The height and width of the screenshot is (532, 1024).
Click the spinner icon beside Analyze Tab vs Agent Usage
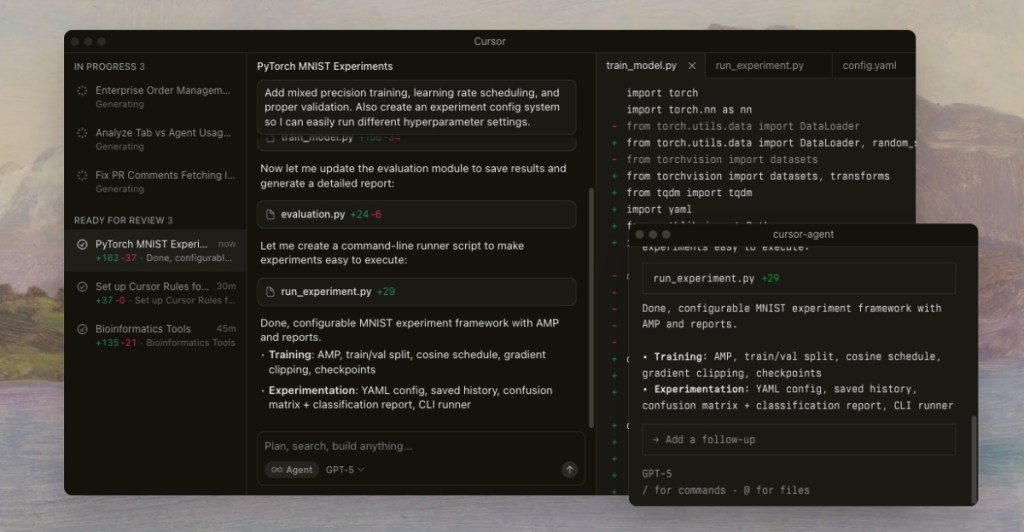coord(82,133)
